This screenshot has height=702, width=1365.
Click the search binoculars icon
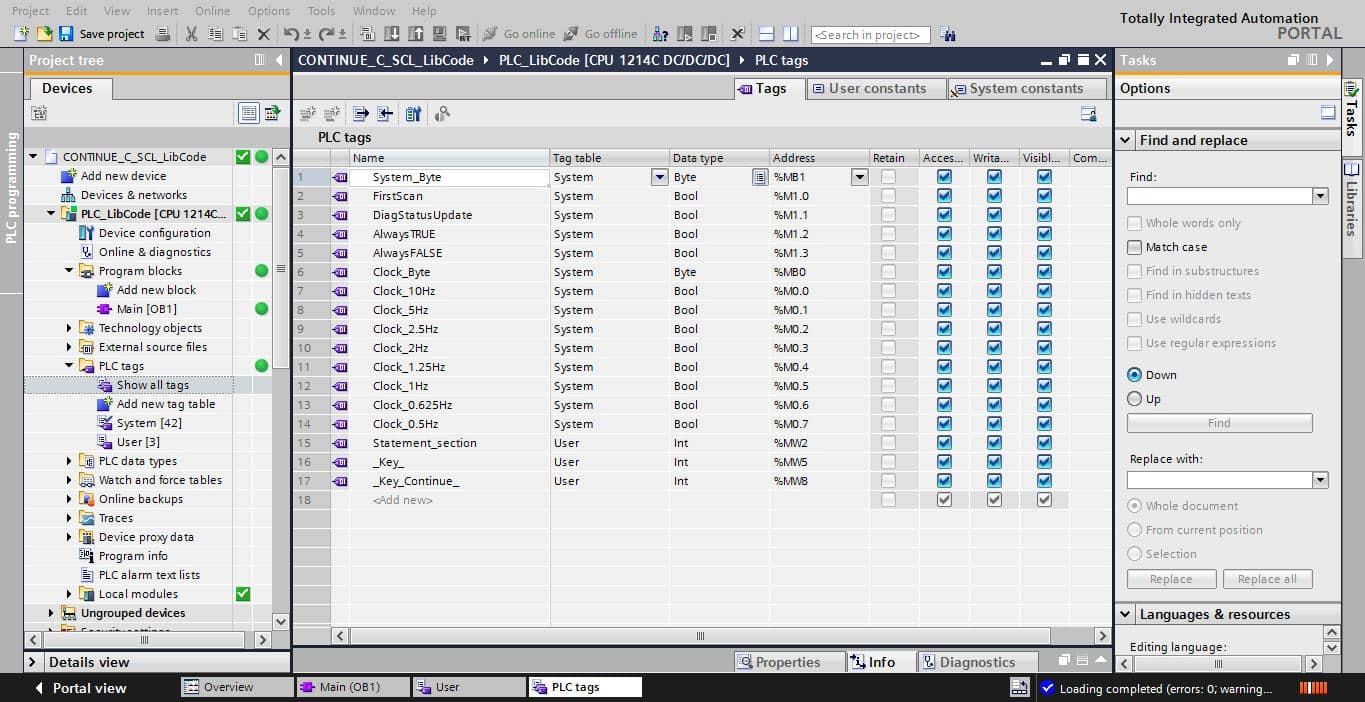click(948, 35)
